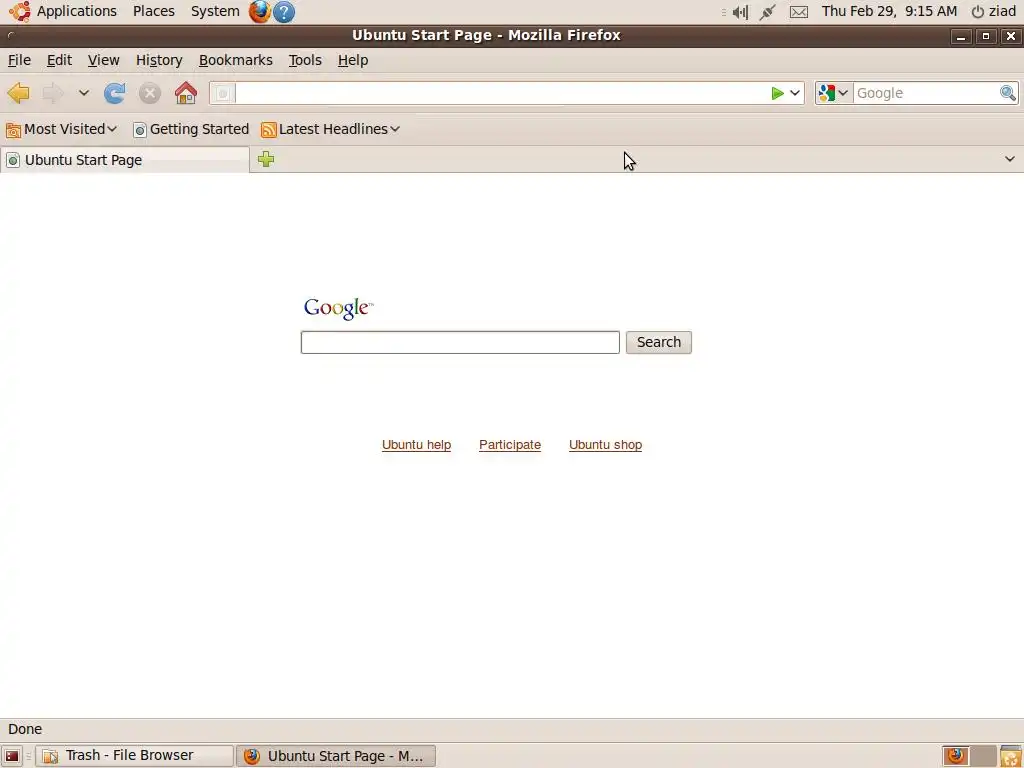1024x768 pixels.
Task: Click the Google search box on page
Action: tap(460, 342)
